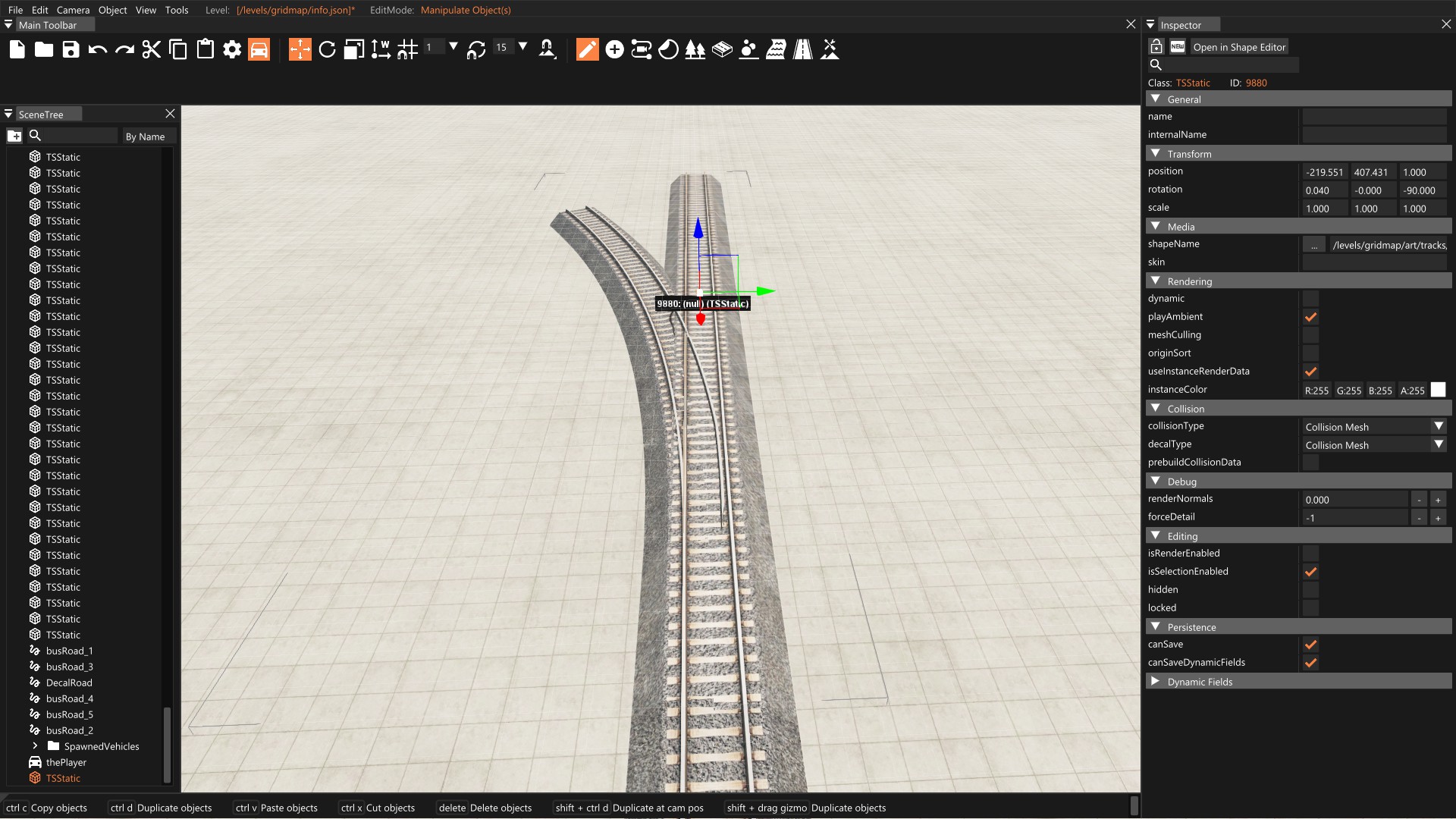Click the orange vehicle icon in toolbar
Viewport: 1456px width, 819px height.
tap(259, 50)
